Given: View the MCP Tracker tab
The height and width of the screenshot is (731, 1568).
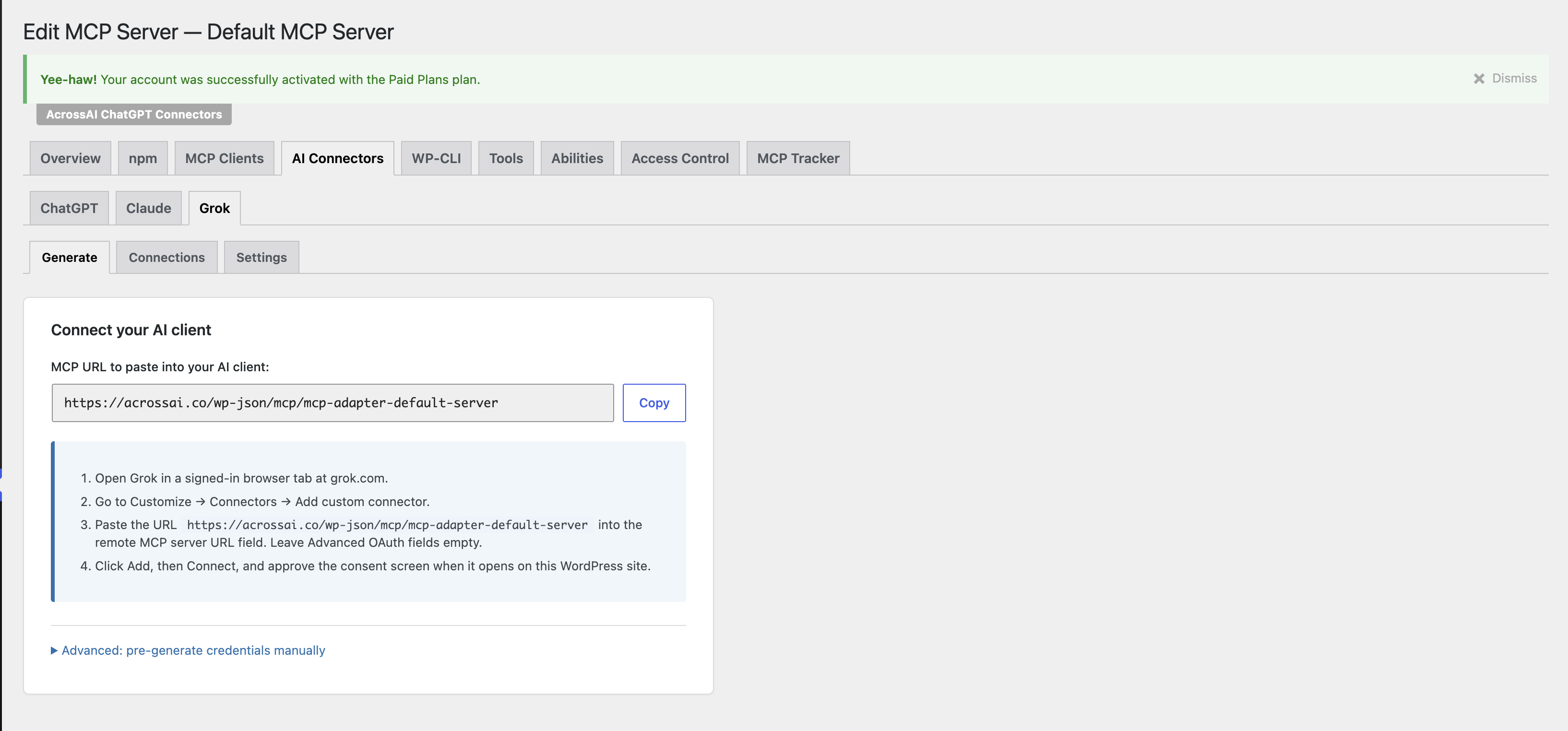Looking at the screenshot, I should coord(798,158).
